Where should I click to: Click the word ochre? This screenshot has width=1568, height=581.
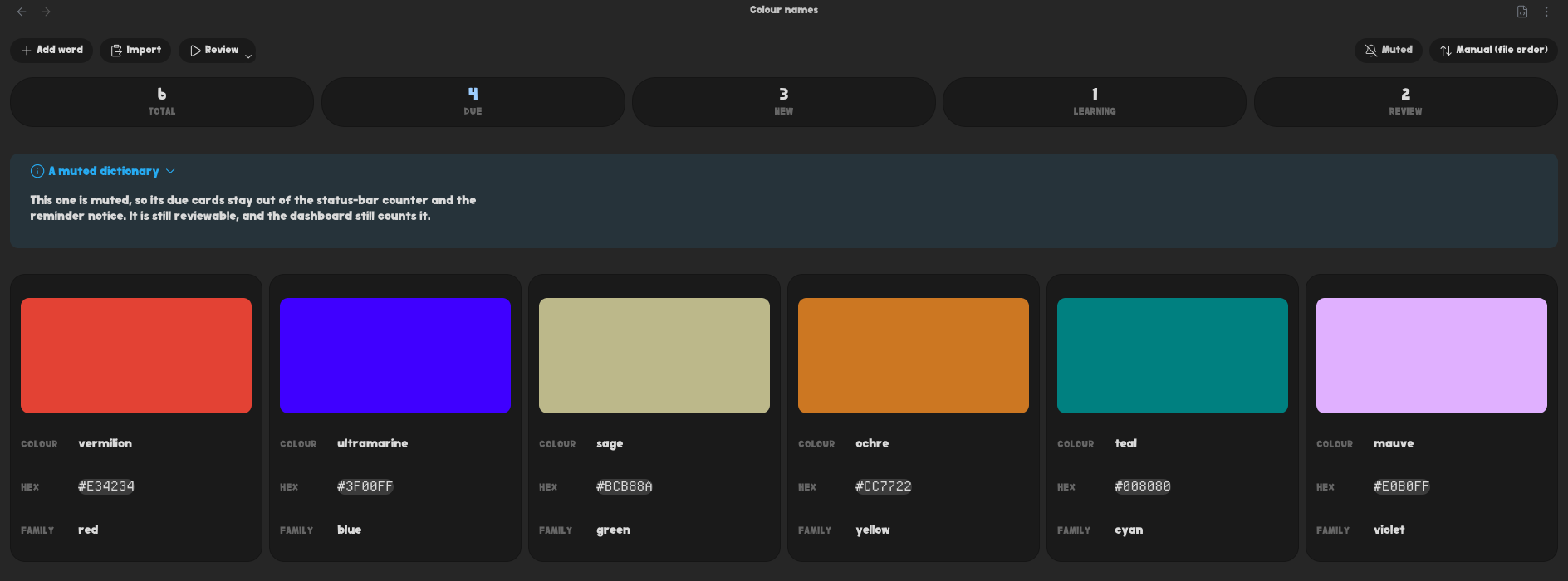pyautogui.click(x=872, y=443)
